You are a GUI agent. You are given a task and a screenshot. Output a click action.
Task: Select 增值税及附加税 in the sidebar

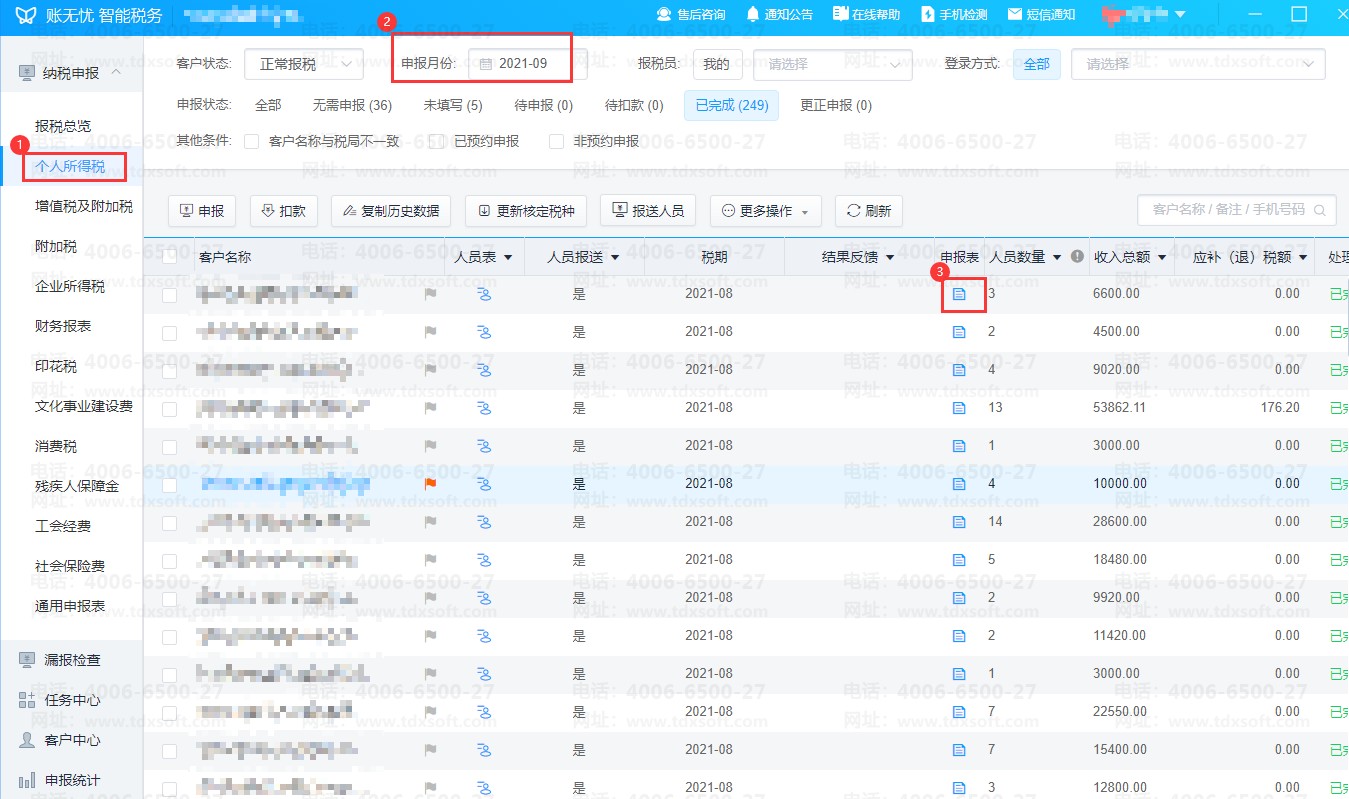click(x=84, y=206)
